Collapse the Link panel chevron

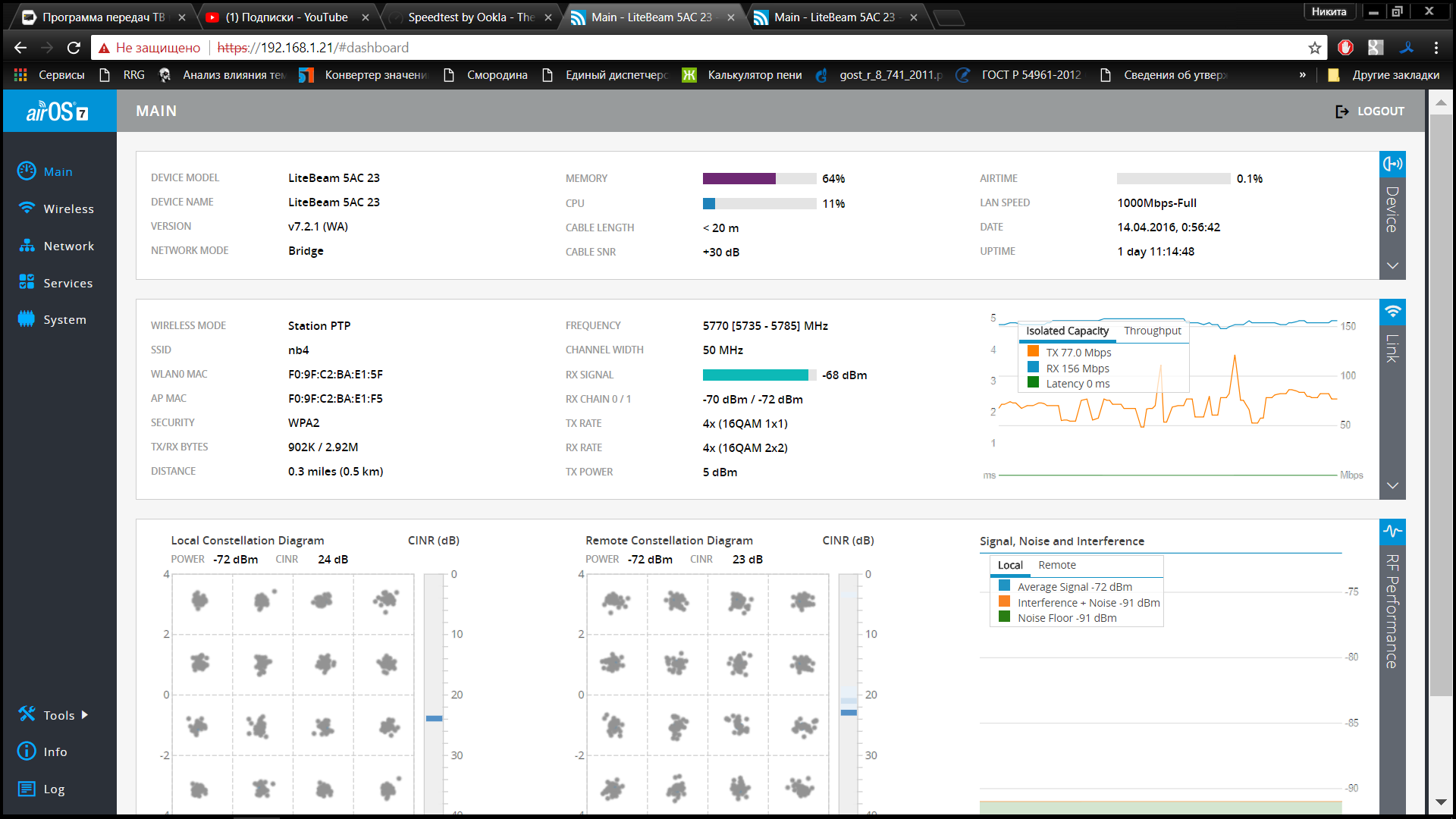(x=1392, y=485)
